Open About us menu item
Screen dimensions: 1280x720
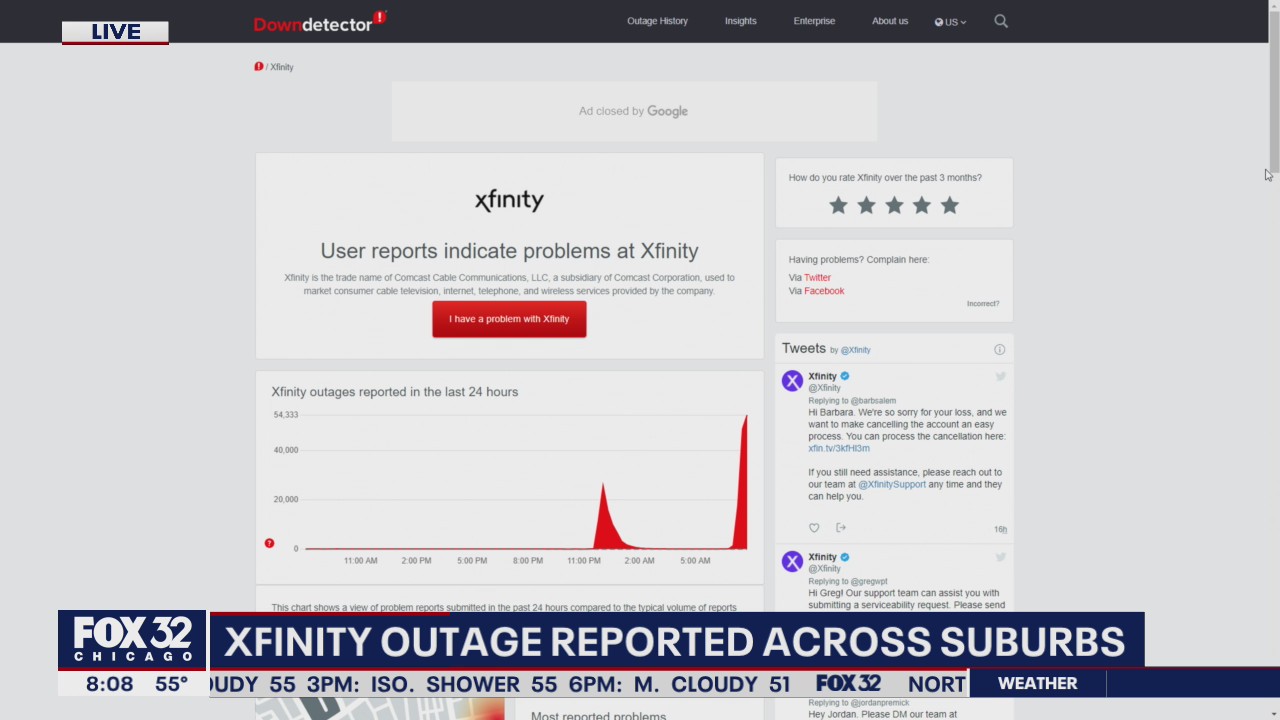(x=890, y=21)
